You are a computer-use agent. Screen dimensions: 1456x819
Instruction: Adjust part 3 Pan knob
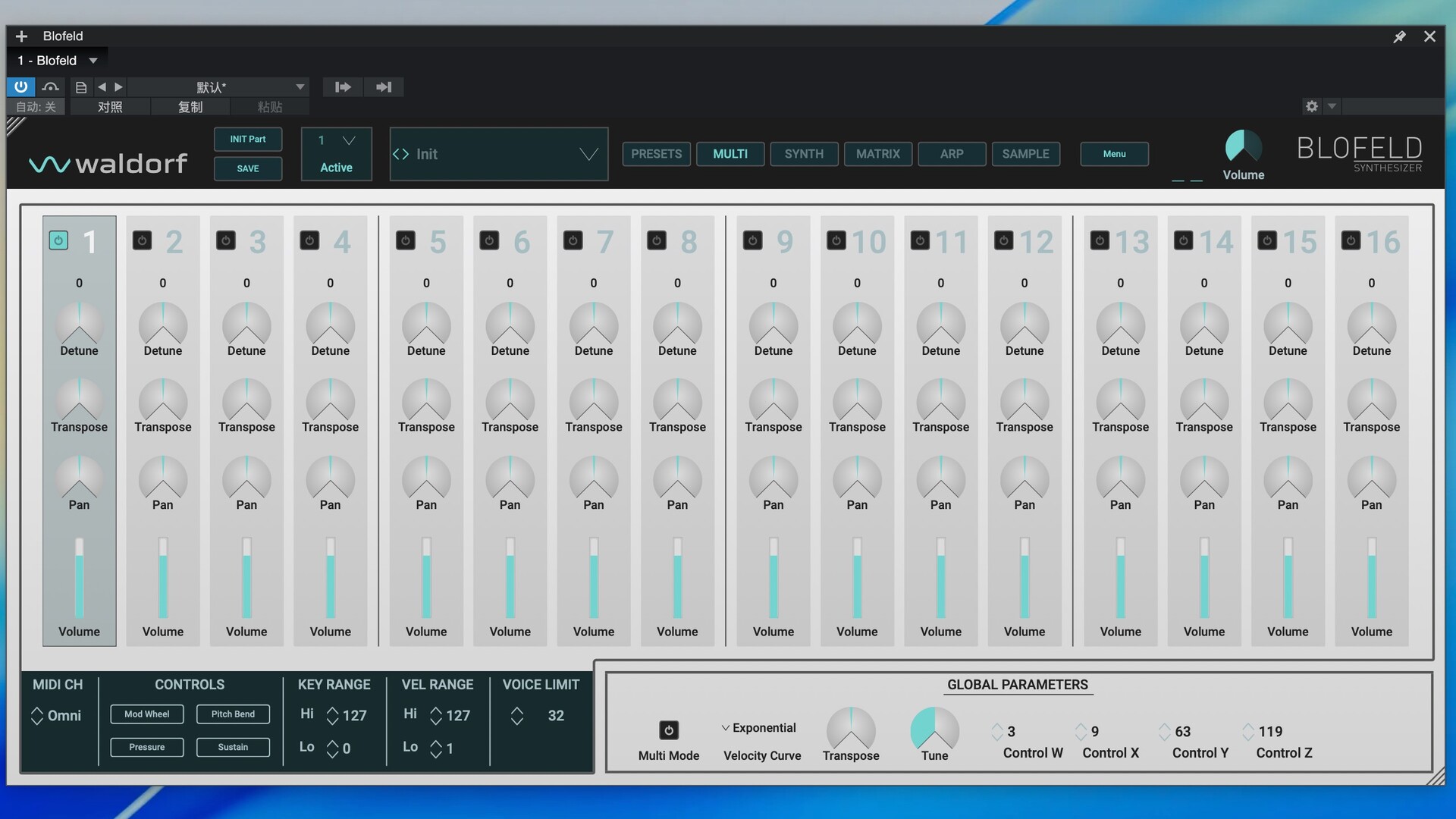click(x=246, y=478)
